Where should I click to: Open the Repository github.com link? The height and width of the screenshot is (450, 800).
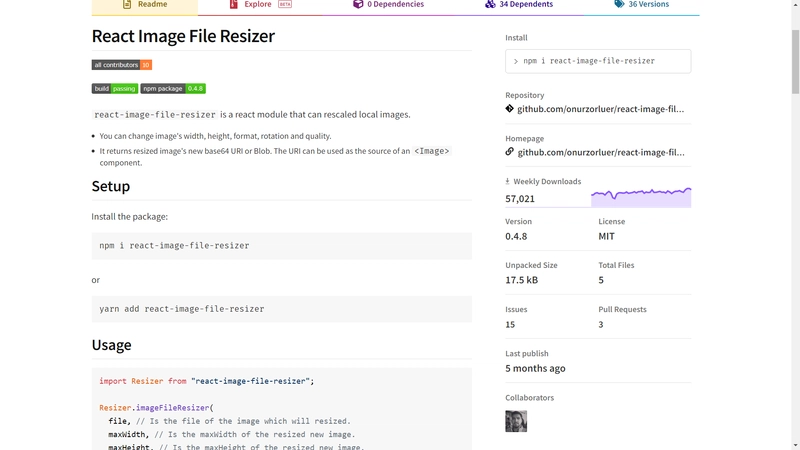pyautogui.click(x=601, y=109)
